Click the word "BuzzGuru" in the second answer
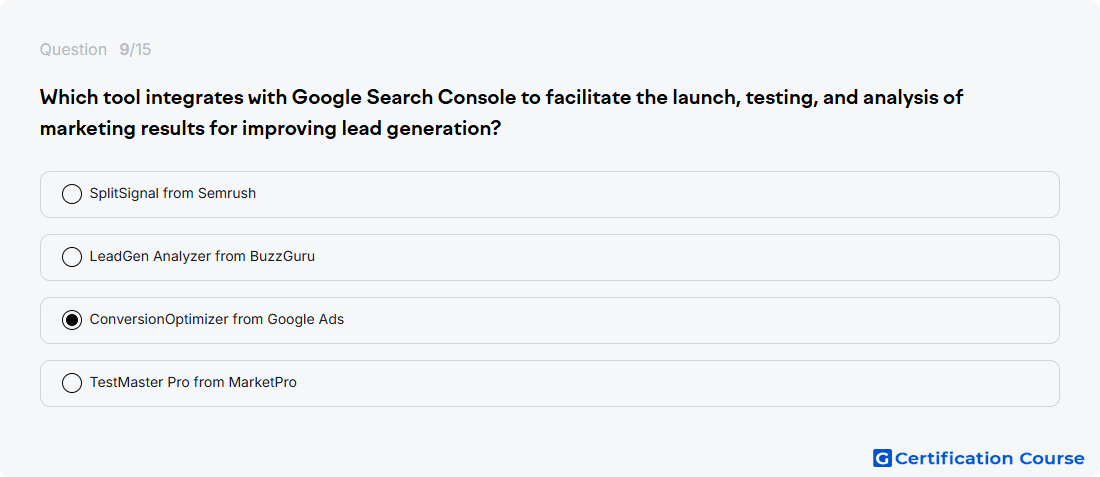 [282, 257]
